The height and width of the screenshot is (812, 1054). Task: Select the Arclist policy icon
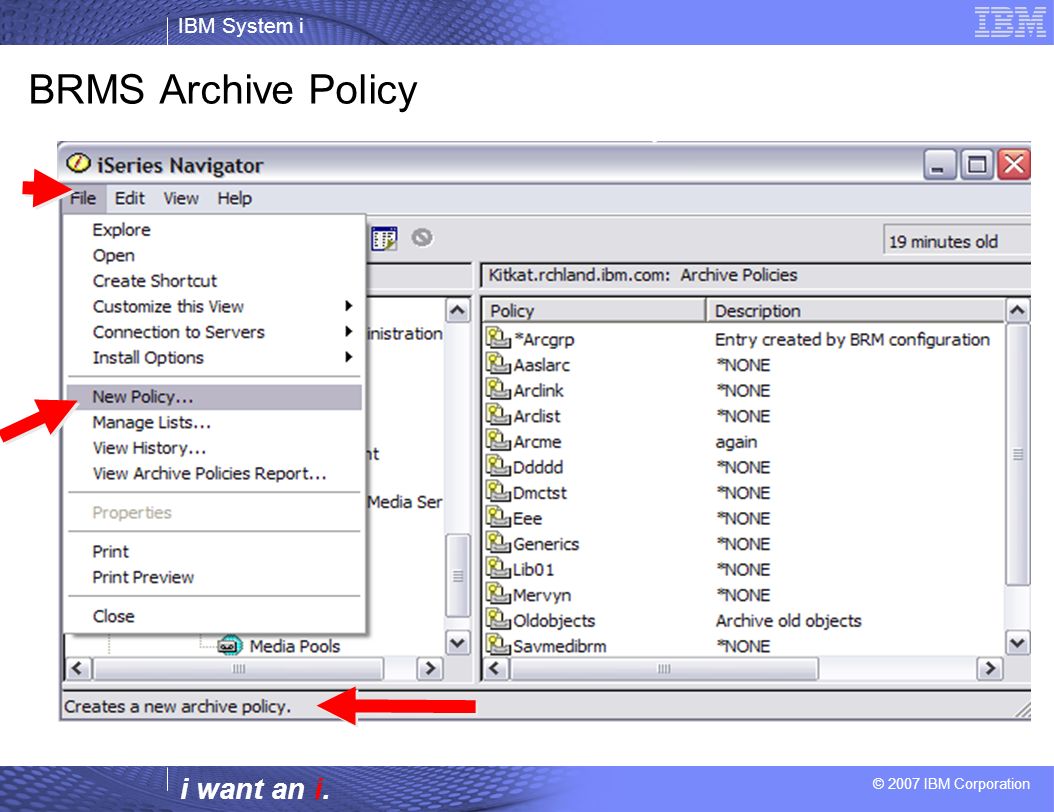498,415
